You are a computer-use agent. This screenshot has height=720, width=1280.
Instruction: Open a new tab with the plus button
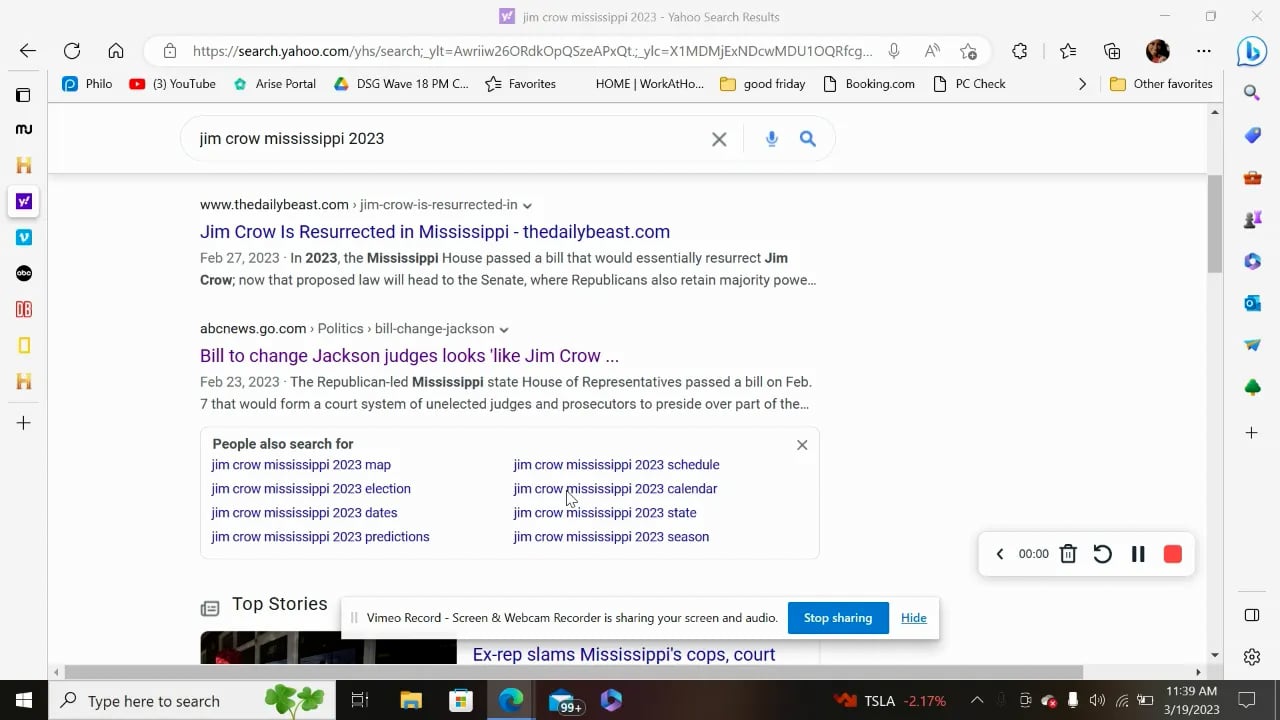coord(24,423)
